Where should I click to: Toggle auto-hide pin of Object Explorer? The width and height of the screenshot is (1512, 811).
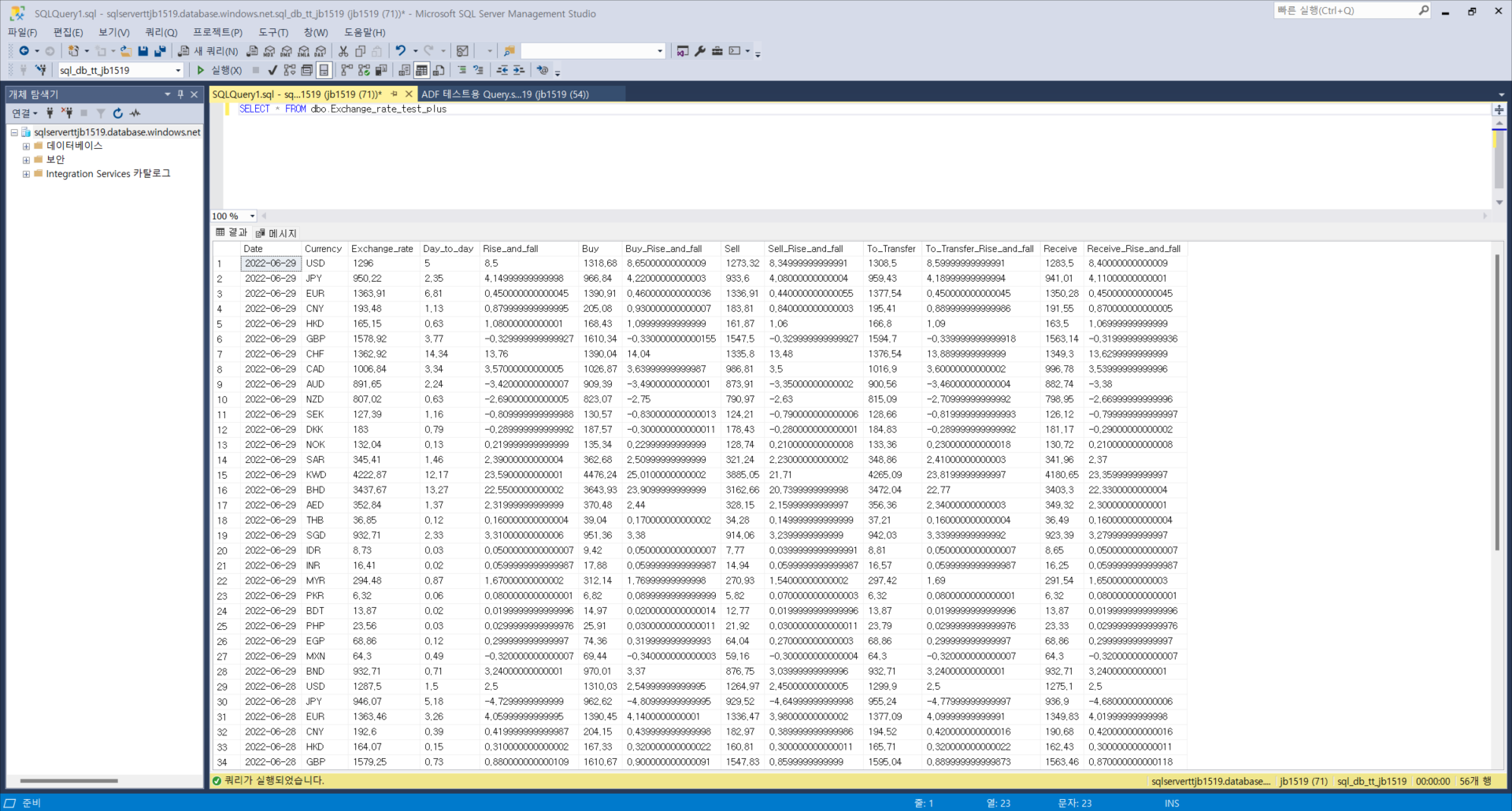coord(180,94)
